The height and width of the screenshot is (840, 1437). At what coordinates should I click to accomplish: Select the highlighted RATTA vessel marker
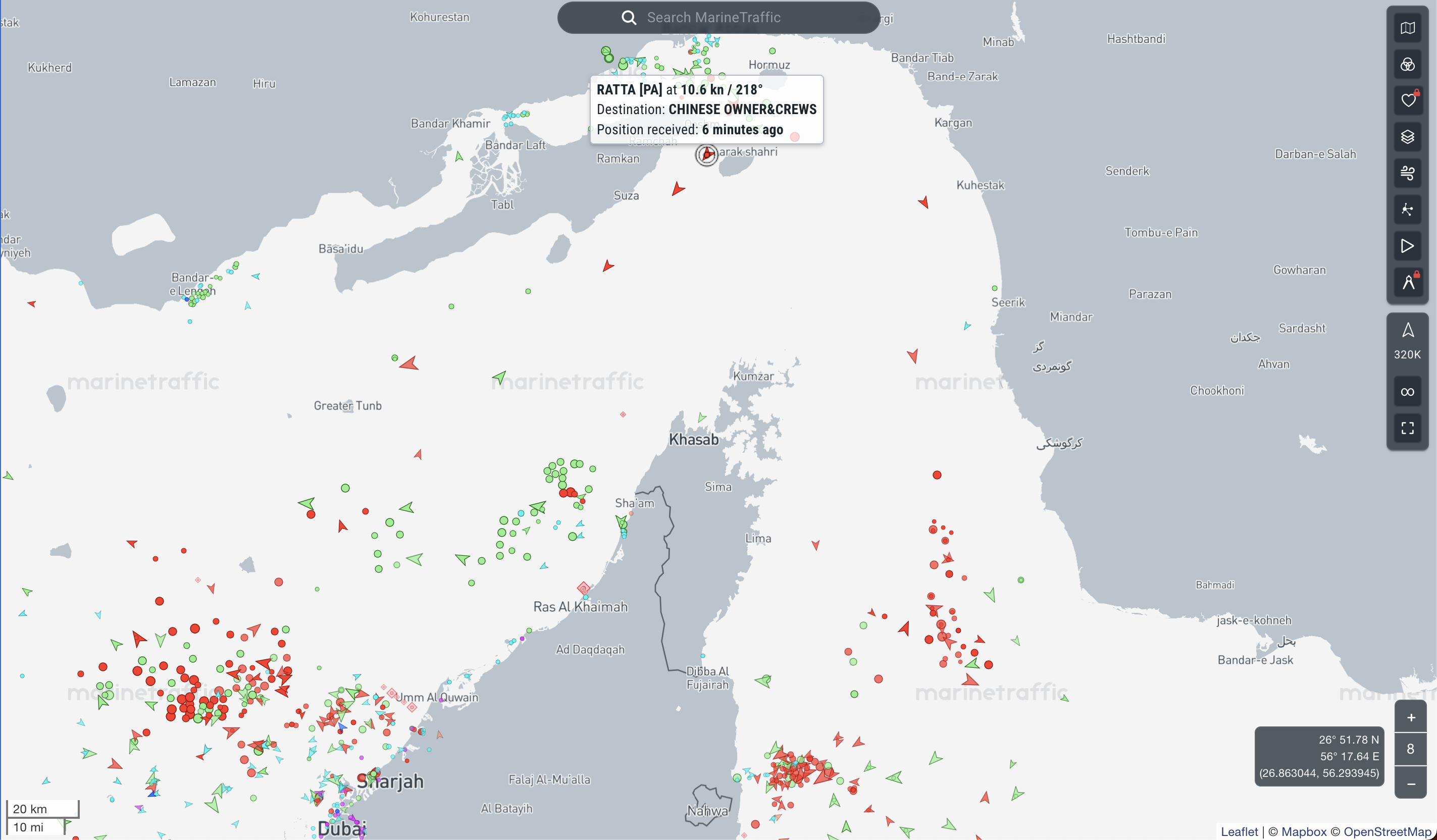(706, 154)
